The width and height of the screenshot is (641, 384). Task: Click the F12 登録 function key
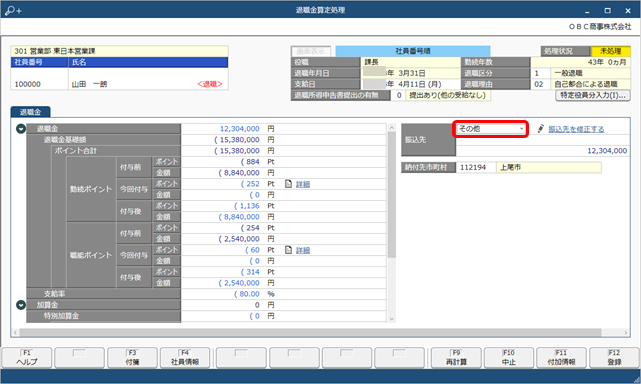click(614, 358)
